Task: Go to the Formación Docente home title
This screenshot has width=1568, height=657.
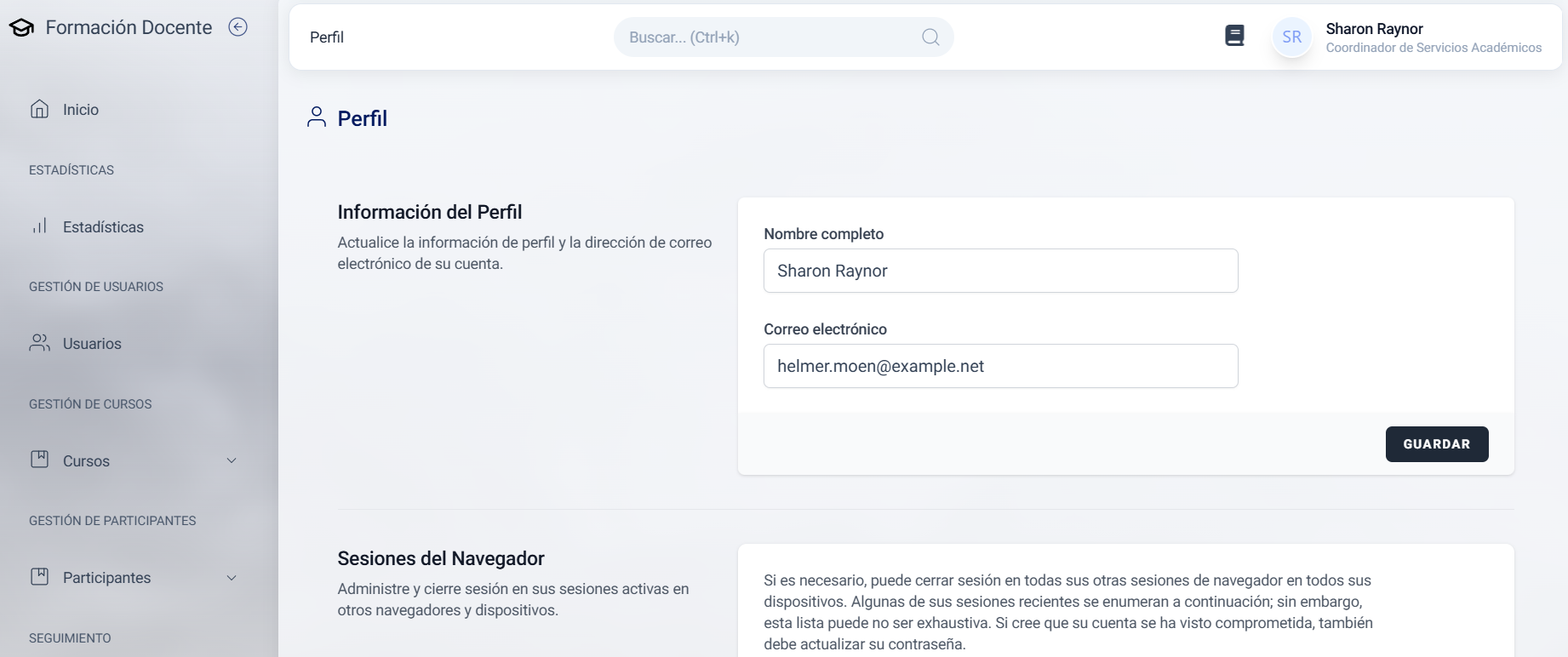Action: (x=129, y=27)
